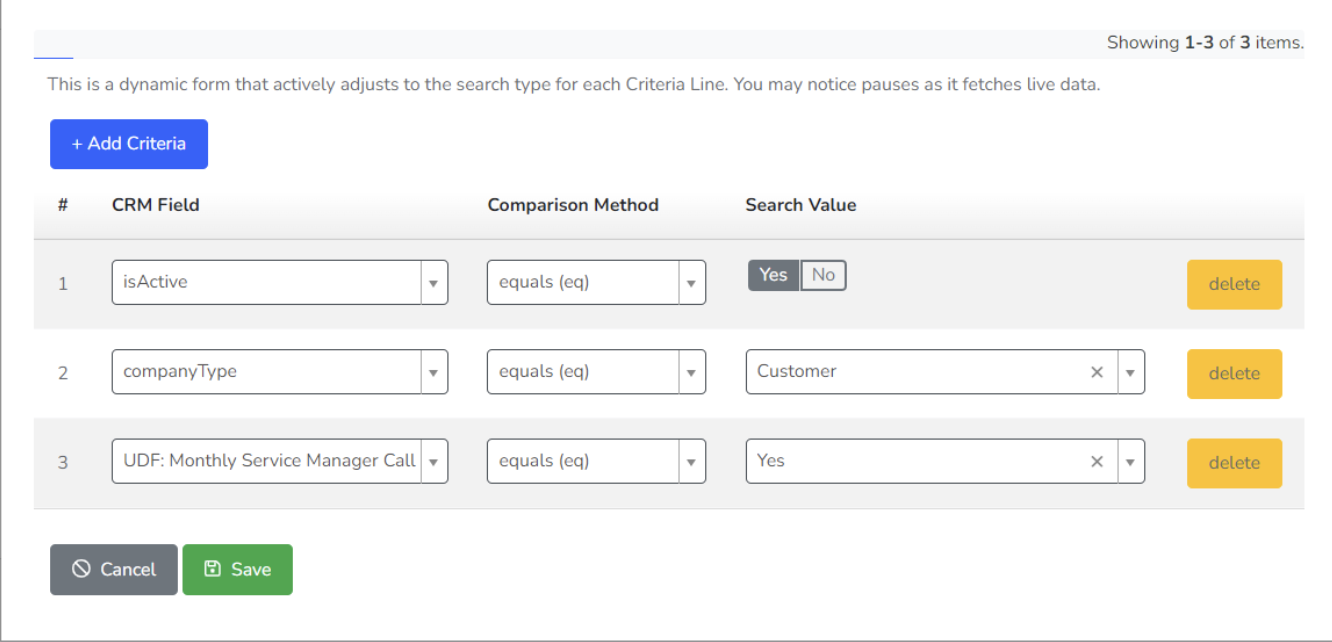
Task: Open comparison method dropdown for row 1
Action: coord(691,283)
